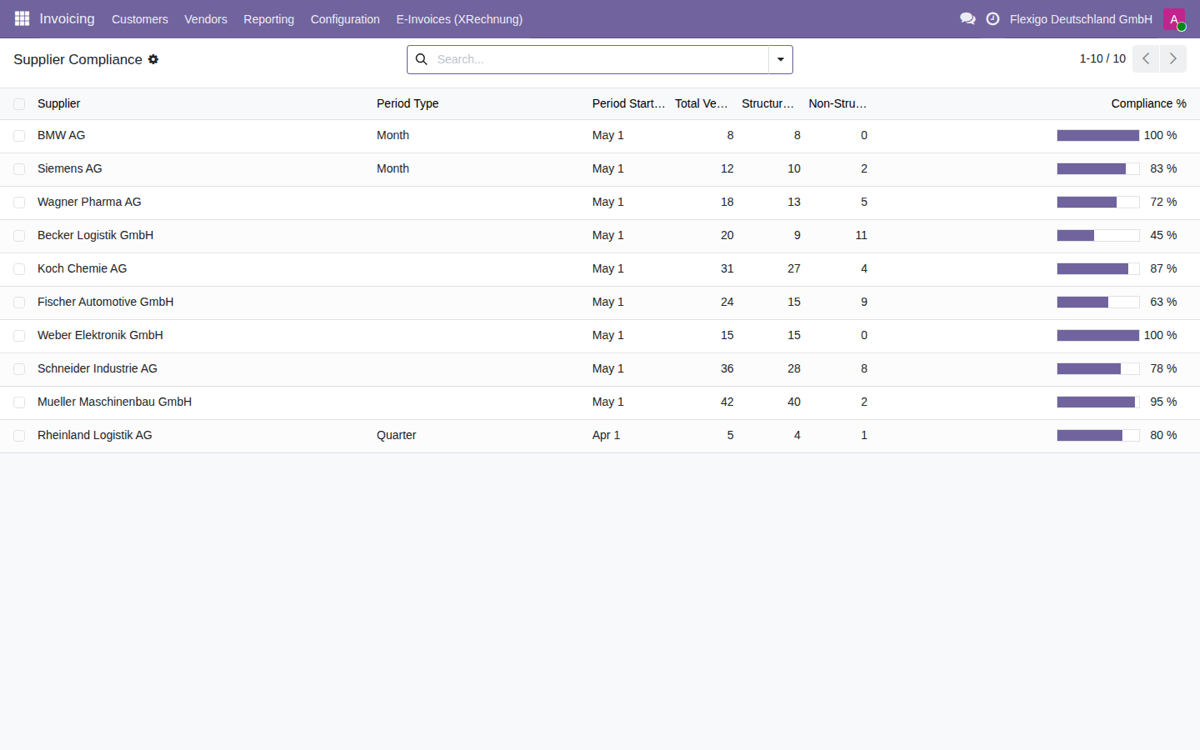
Task: Click the Apr 1 period start cell
Action: [x=606, y=435]
